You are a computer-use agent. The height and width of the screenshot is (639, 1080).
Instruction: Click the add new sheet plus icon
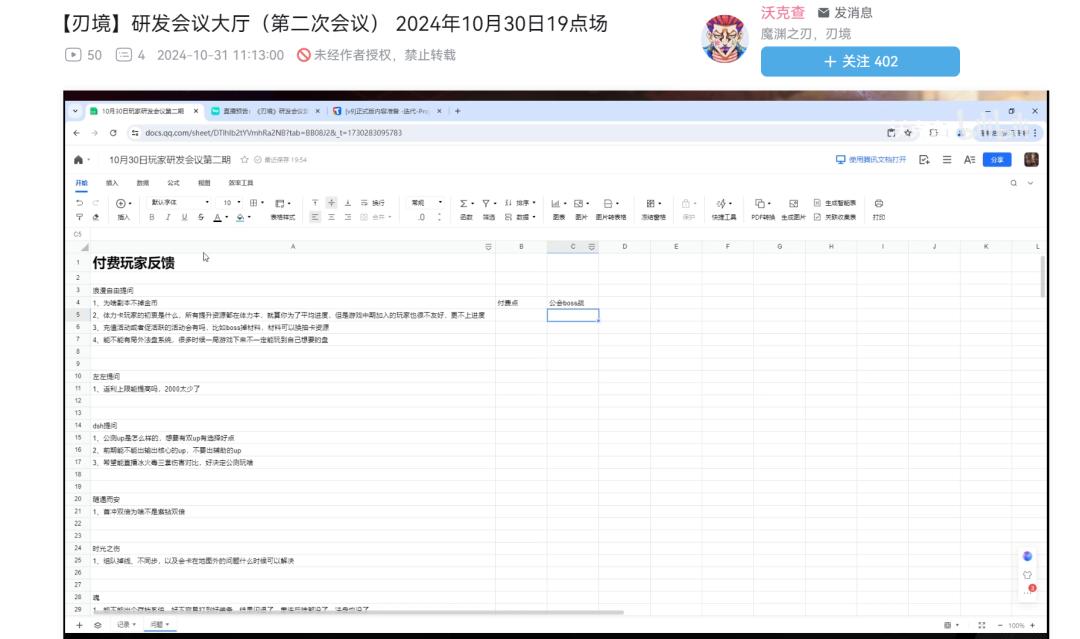pos(80,625)
